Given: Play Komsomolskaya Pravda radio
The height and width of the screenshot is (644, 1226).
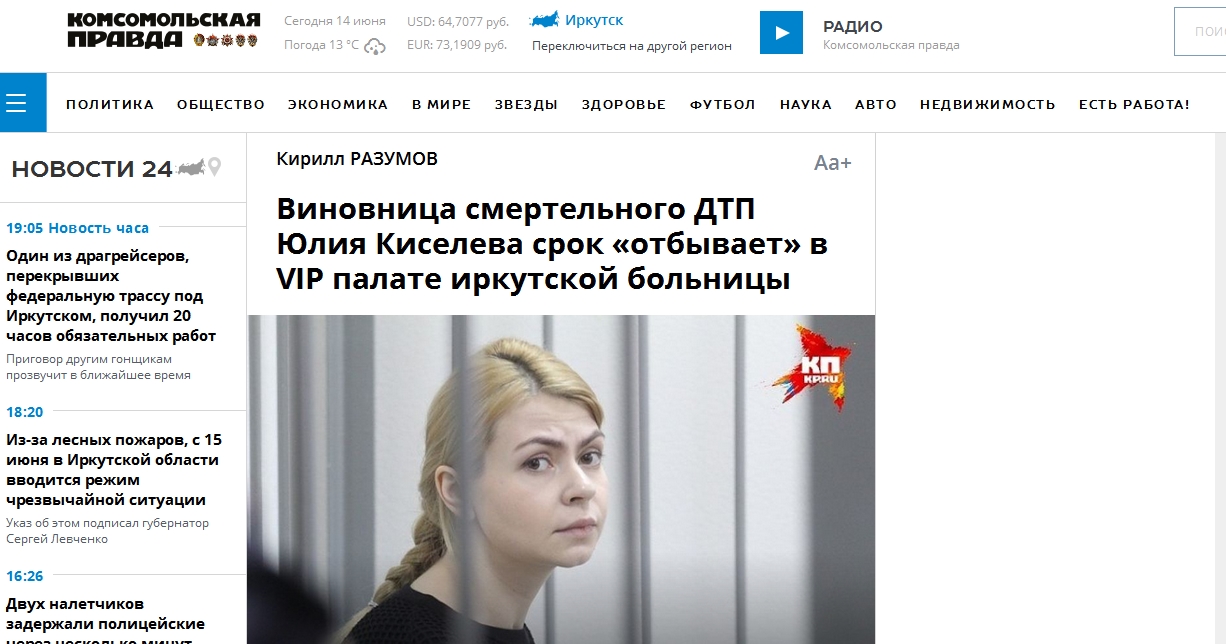Looking at the screenshot, I should coord(781,33).
